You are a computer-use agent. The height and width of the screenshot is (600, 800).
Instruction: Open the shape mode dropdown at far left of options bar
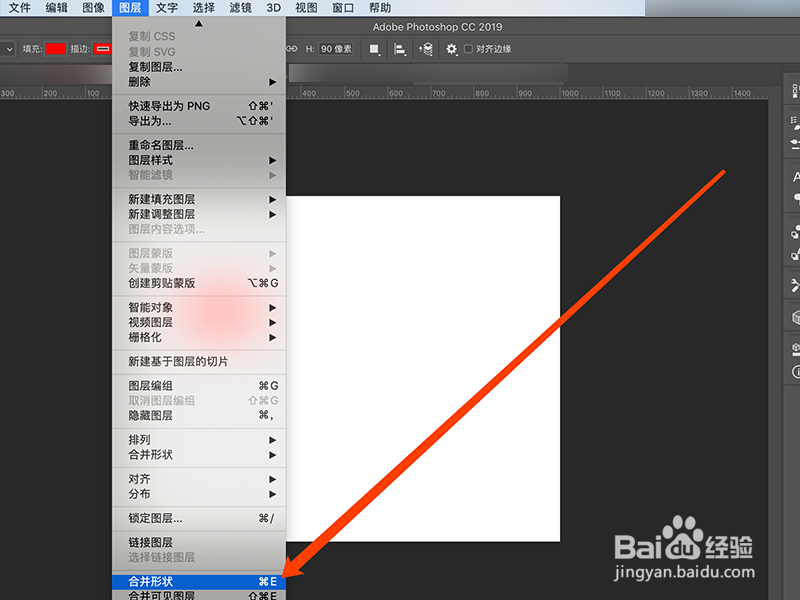click(9, 49)
